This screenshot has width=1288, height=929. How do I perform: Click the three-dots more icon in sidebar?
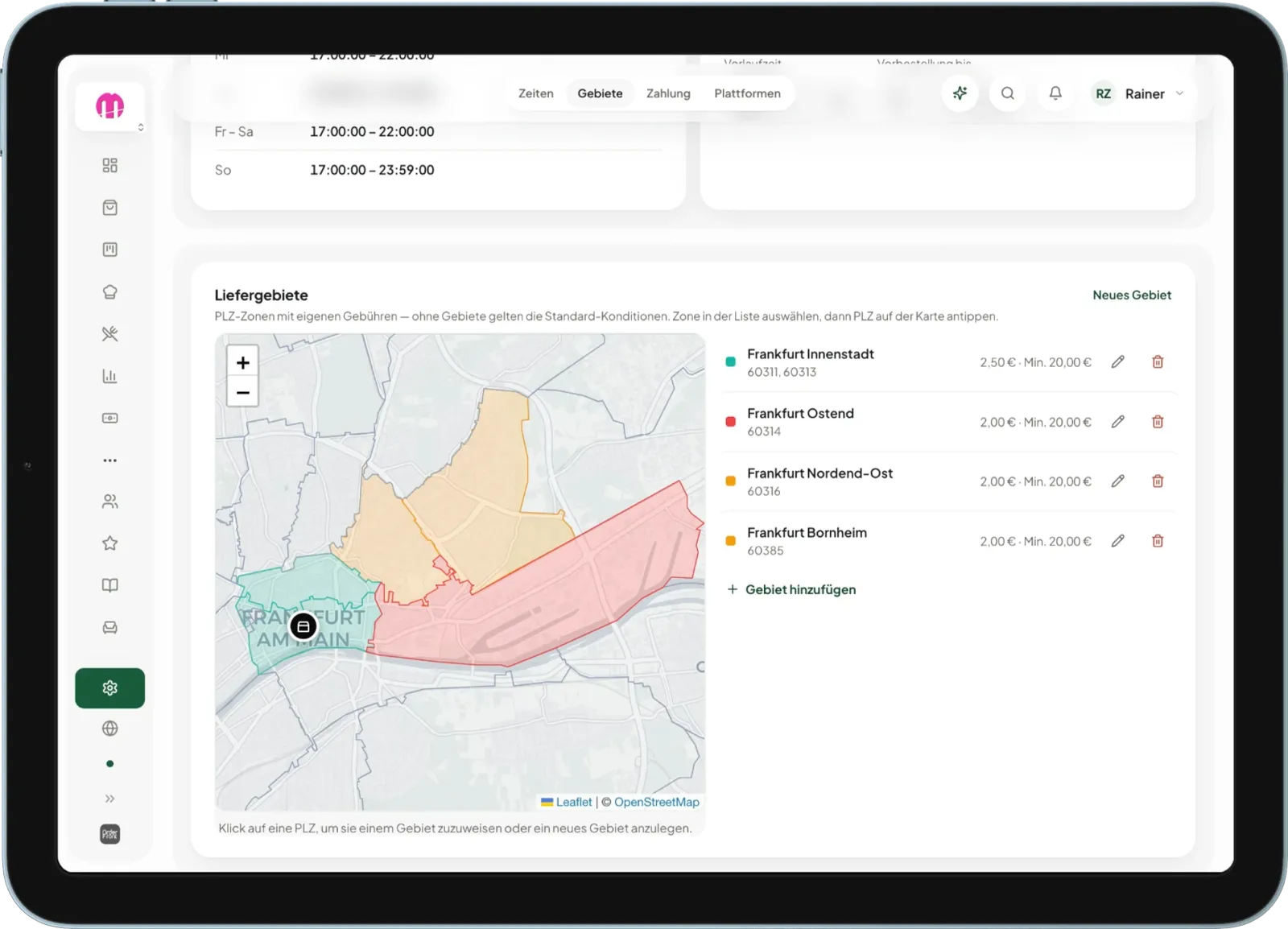tap(110, 460)
